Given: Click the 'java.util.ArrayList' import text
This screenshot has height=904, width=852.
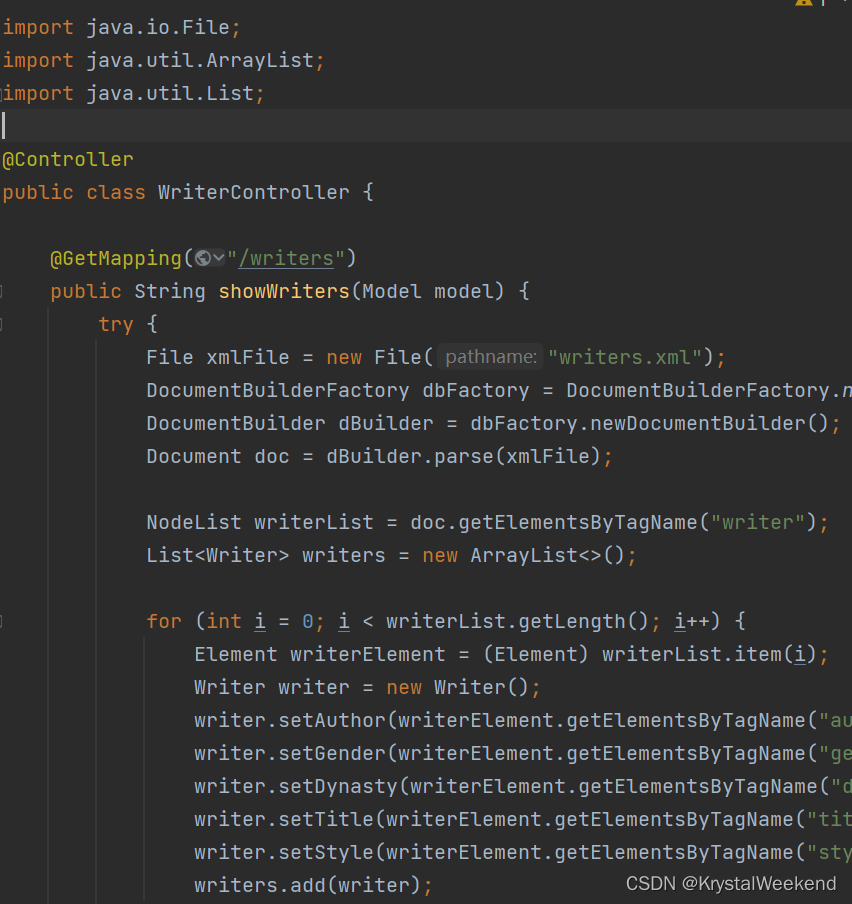Looking at the screenshot, I should [200, 61].
